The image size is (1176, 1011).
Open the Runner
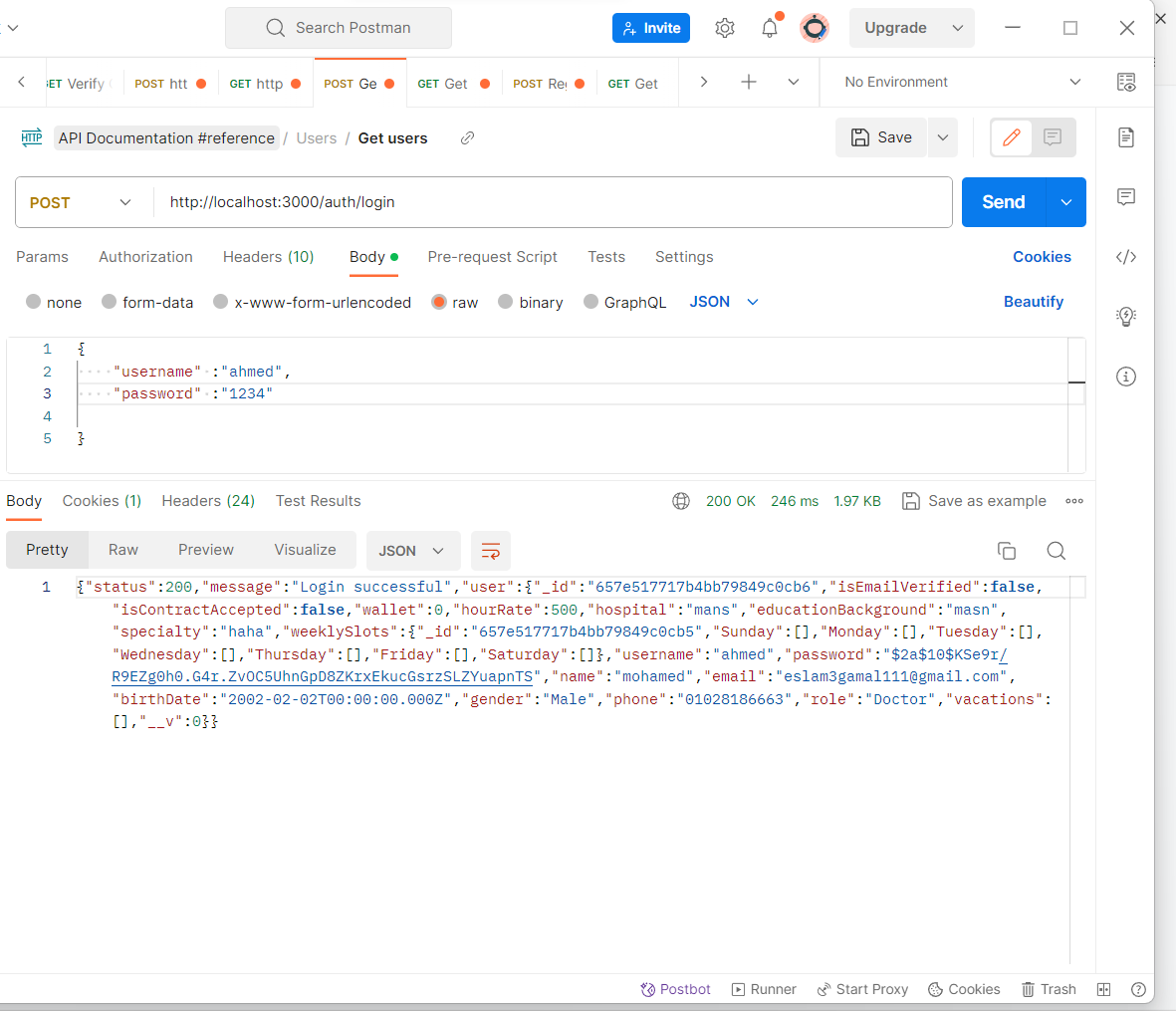[764, 989]
